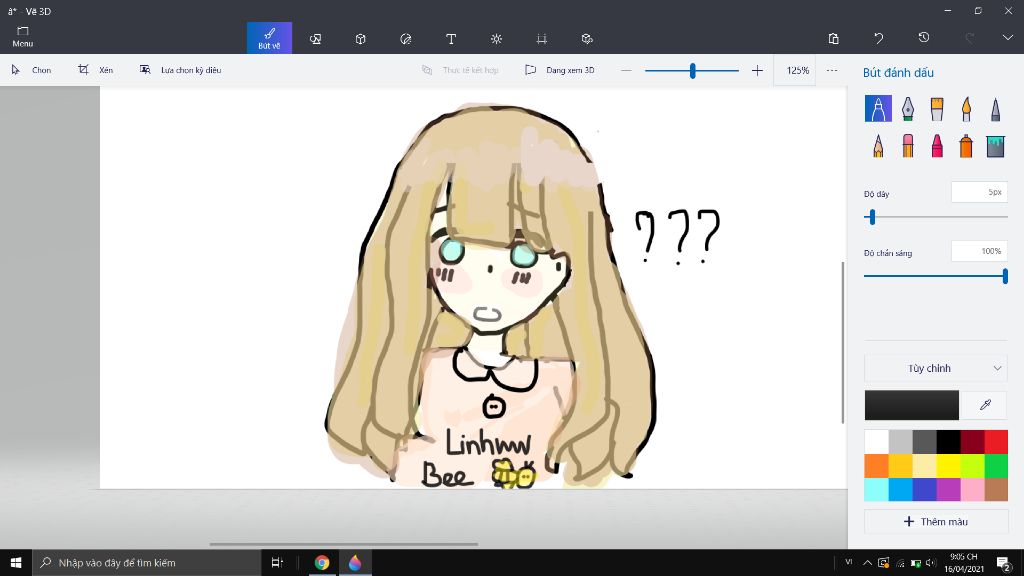Select the Fill bucket tool
Image resolution: width=1024 pixels, height=576 pixels.
995,146
